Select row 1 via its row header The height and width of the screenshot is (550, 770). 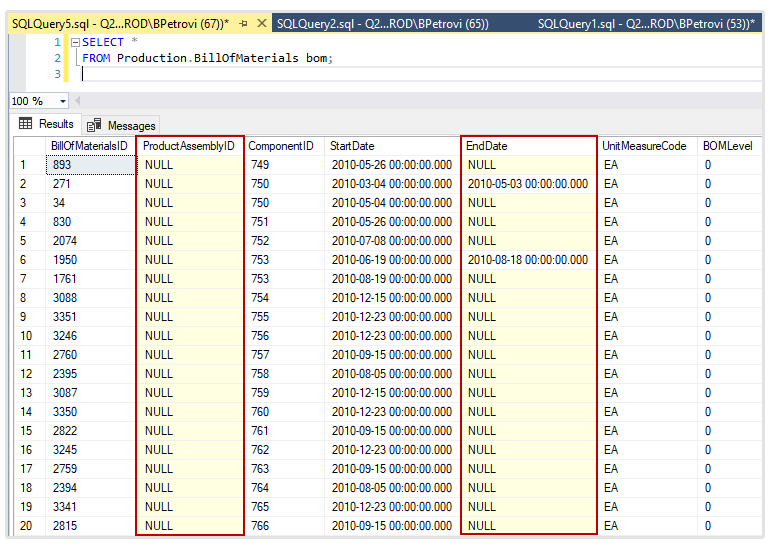point(29,165)
